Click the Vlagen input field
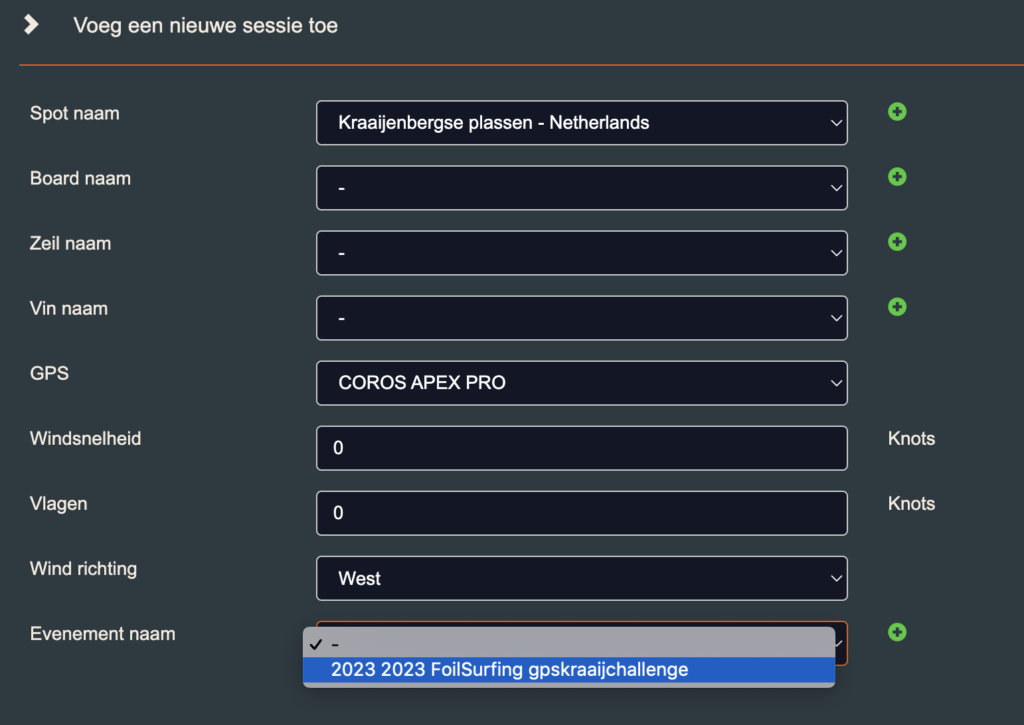Viewport: 1024px width, 725px height. coord(581,513)
